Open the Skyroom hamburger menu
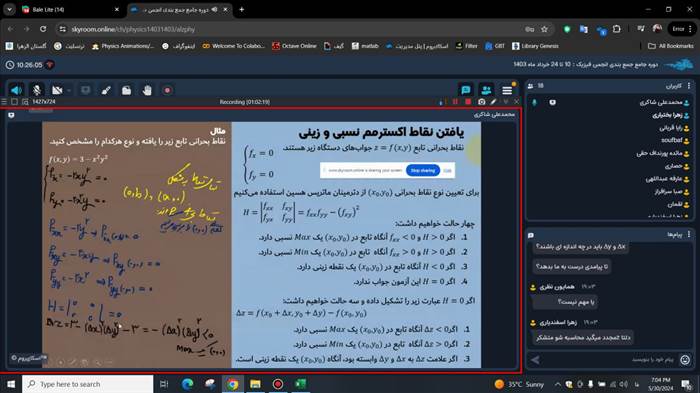The height and width of the screenshot is (393, 700). 507,90
